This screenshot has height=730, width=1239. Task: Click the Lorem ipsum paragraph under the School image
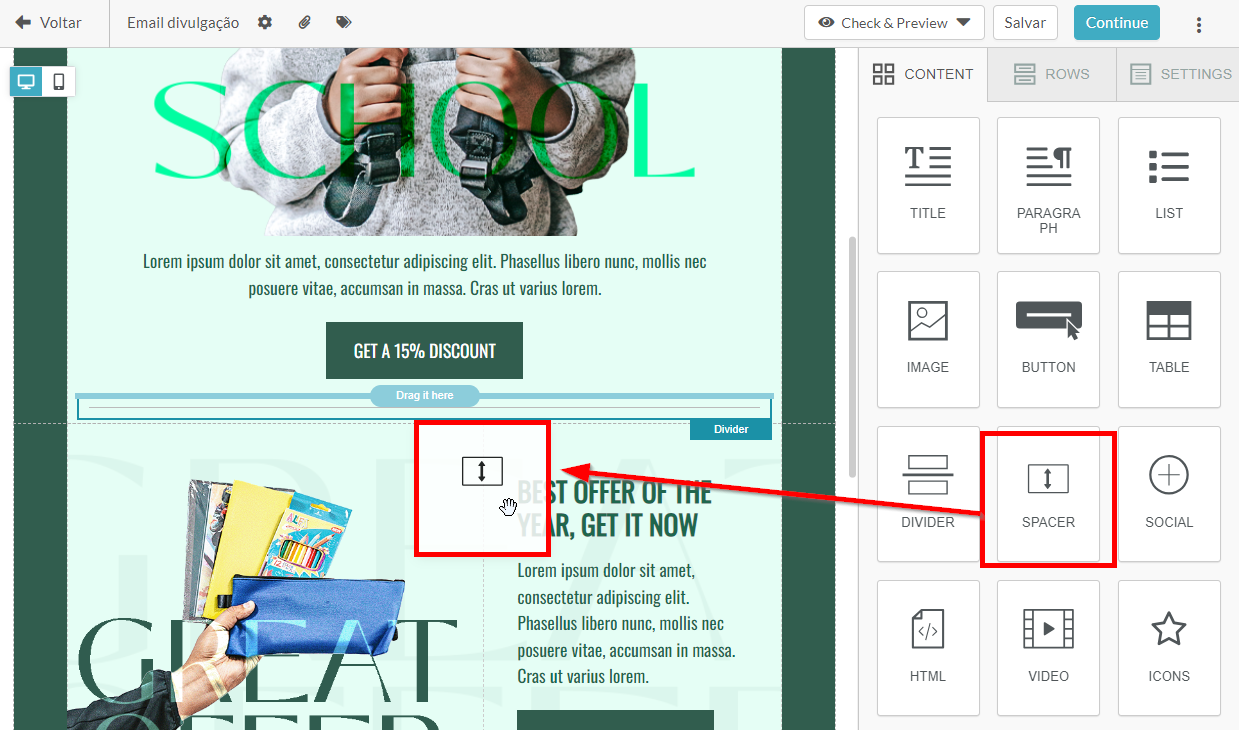tap(425, 275)
